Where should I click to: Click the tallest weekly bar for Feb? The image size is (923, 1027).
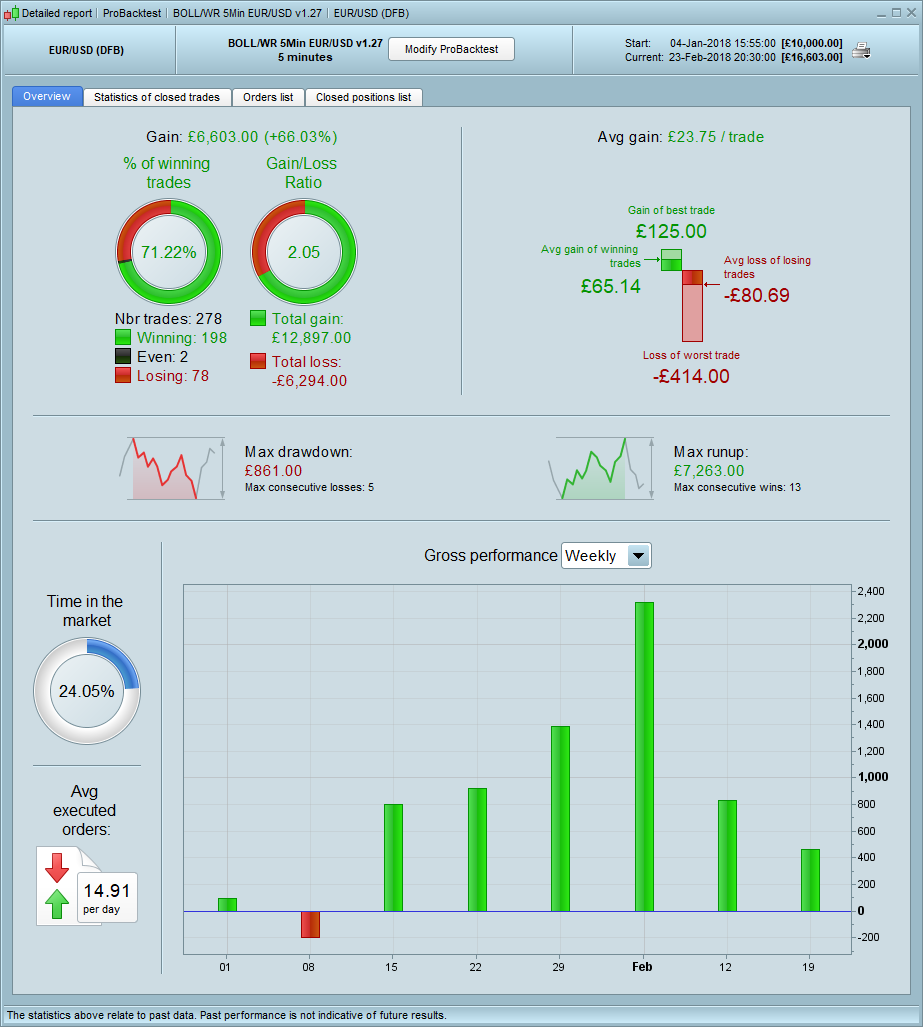(x=644, y=756)
